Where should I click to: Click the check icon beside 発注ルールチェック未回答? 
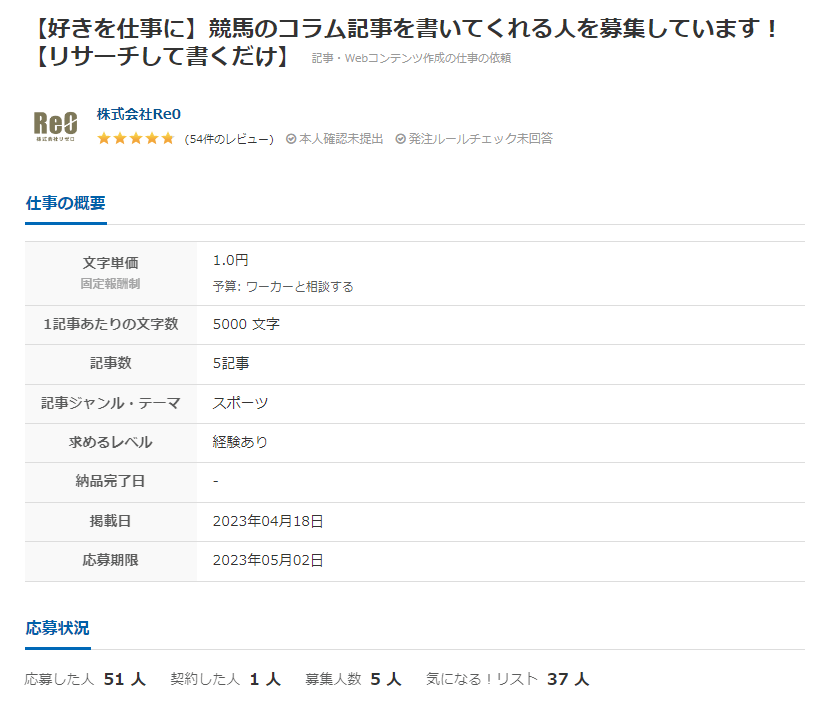pyautogui.click(x=400, y=139)
